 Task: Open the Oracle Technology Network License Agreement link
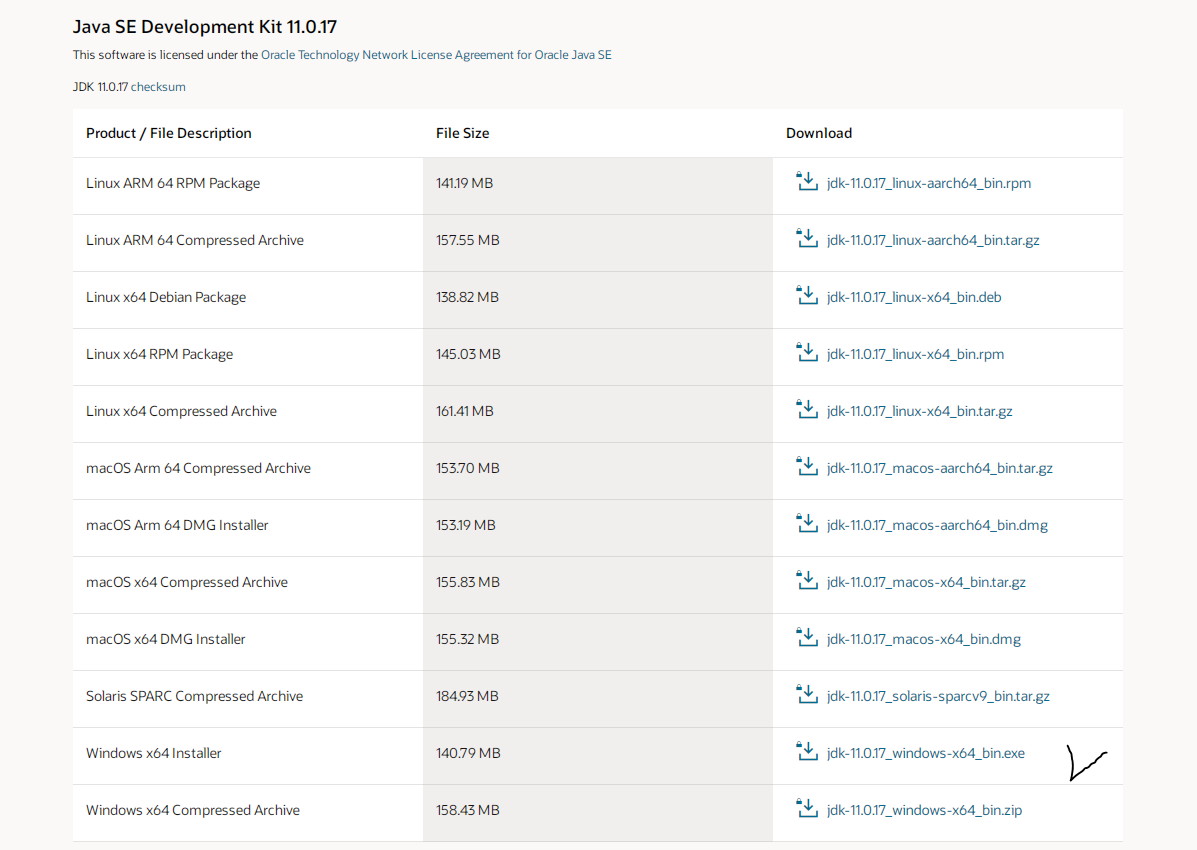[x=436, y=55]
